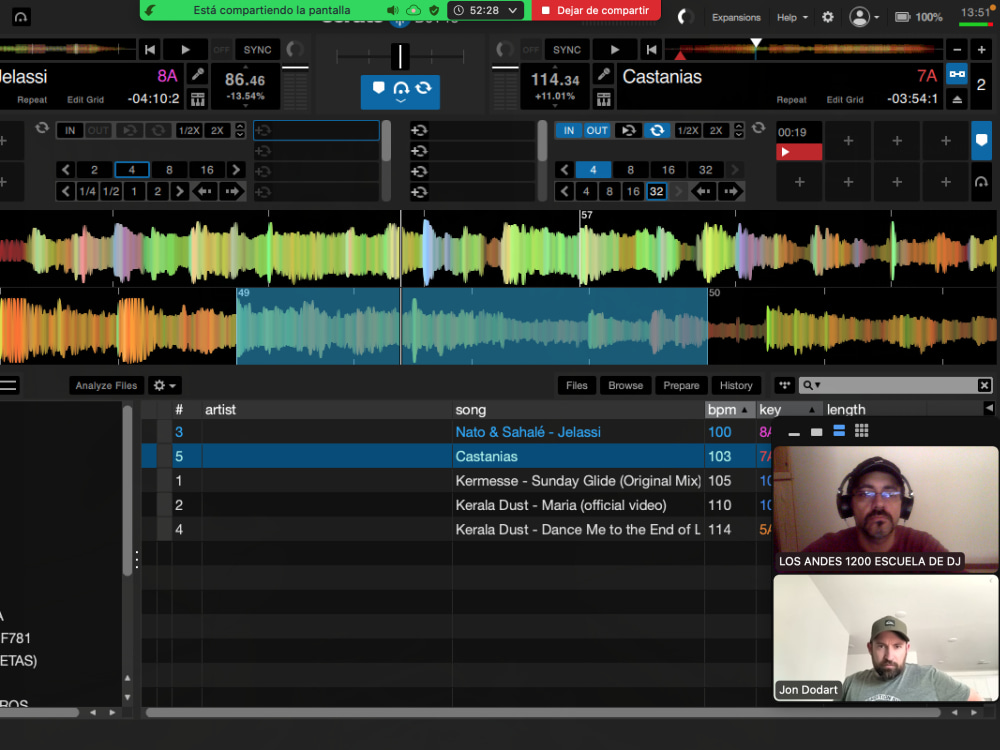The image size is (1000, 750).
Task: Click the reloop icon on right deck
Action: (629, 131)
